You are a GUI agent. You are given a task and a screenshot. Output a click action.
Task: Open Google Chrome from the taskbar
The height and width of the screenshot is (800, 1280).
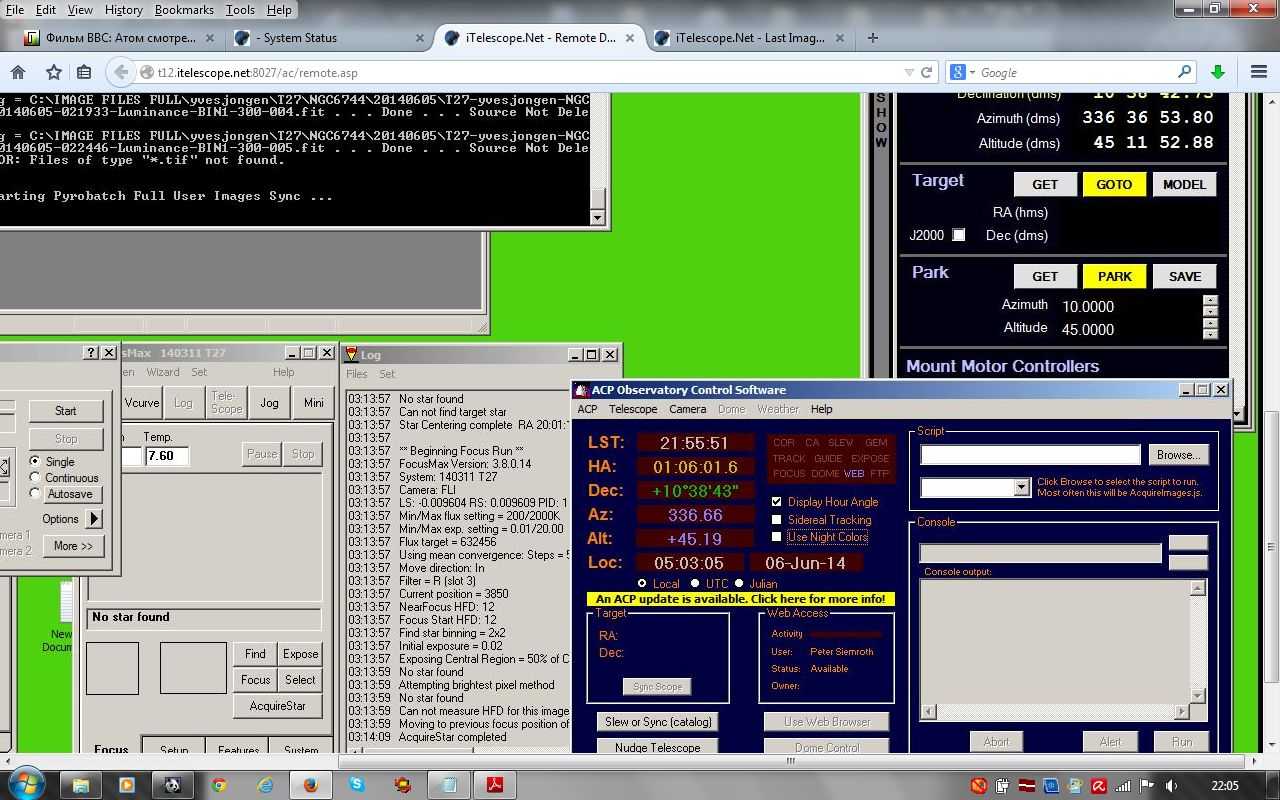tap(219, 785)
